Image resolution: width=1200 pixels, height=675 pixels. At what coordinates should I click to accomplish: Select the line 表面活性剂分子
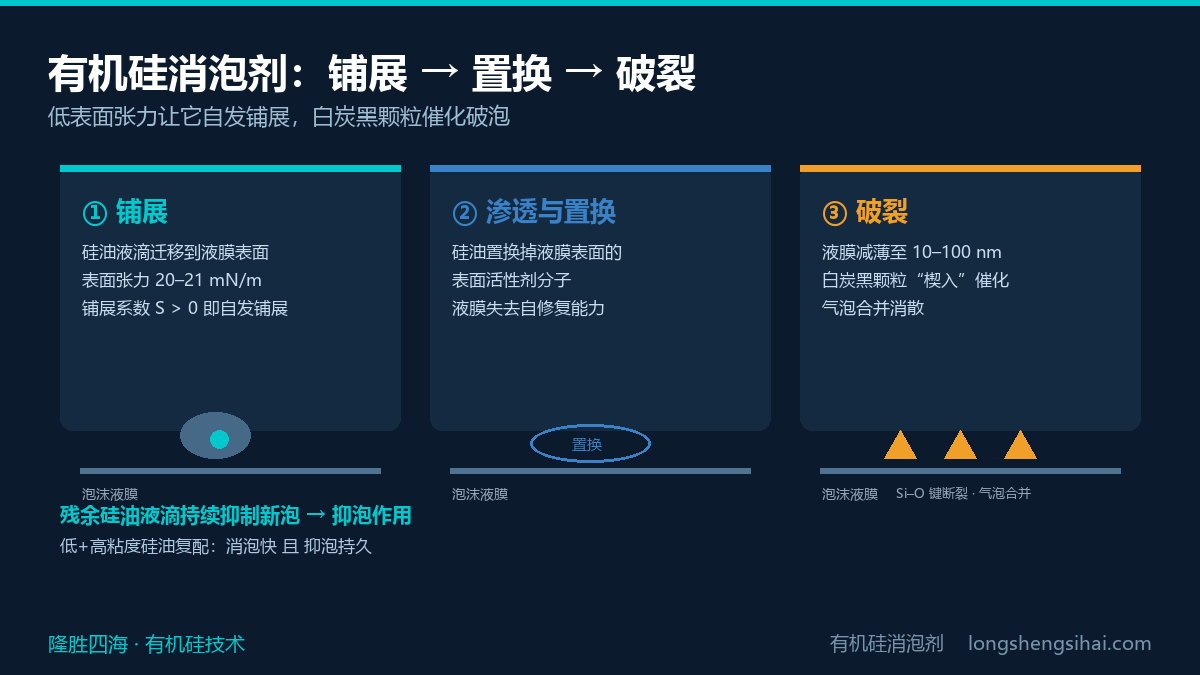tap(512, 280)
